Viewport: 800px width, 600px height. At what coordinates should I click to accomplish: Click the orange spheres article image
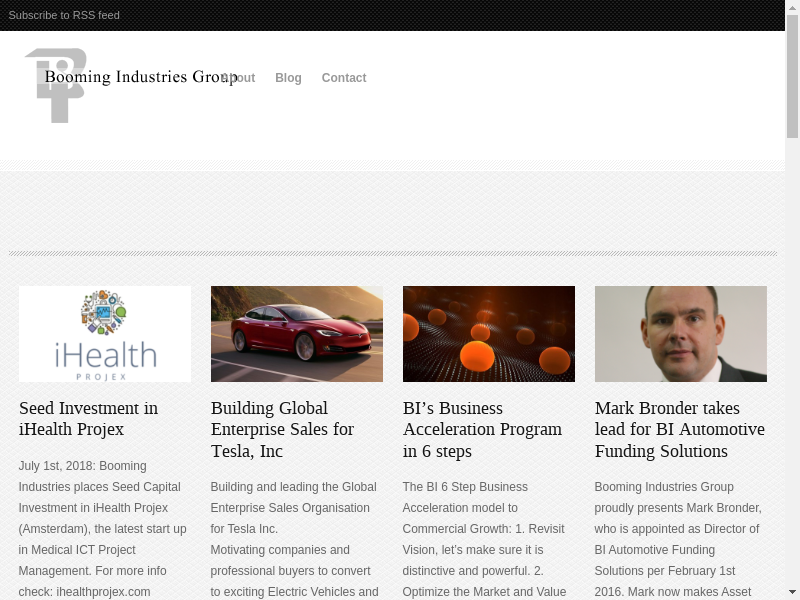tap(489, 334)
